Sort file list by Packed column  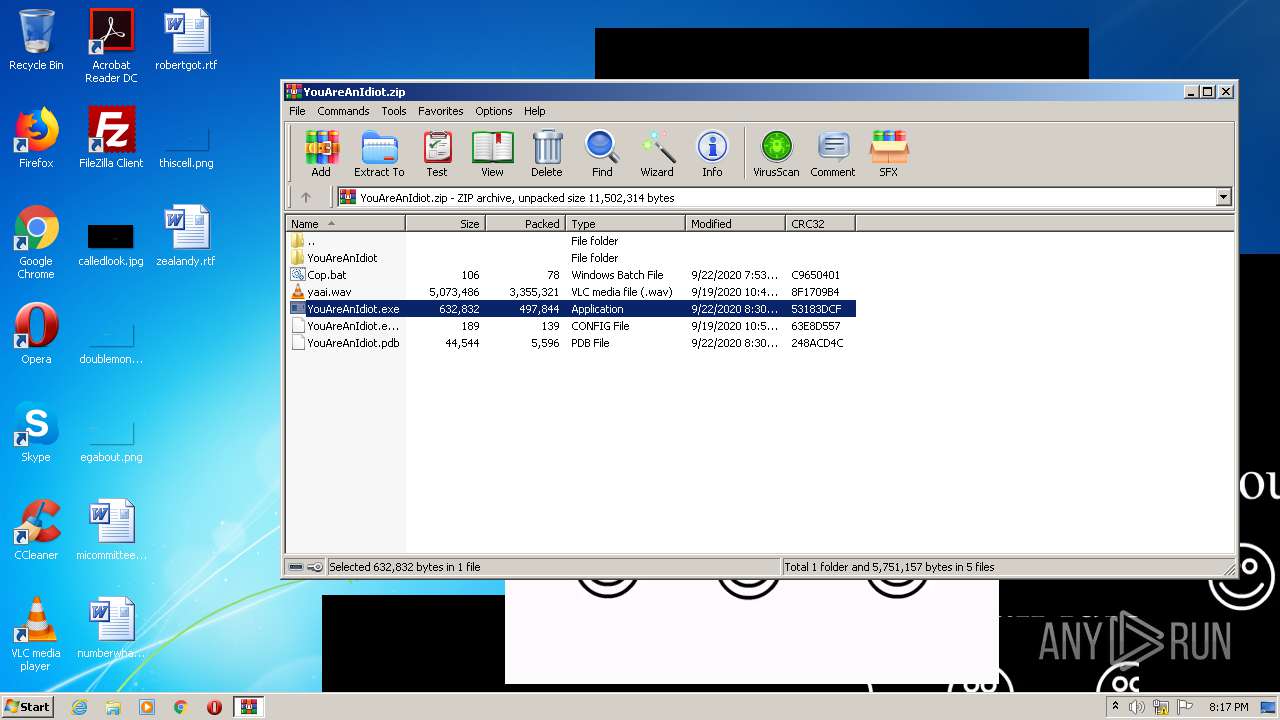click(x=525, y=224)
